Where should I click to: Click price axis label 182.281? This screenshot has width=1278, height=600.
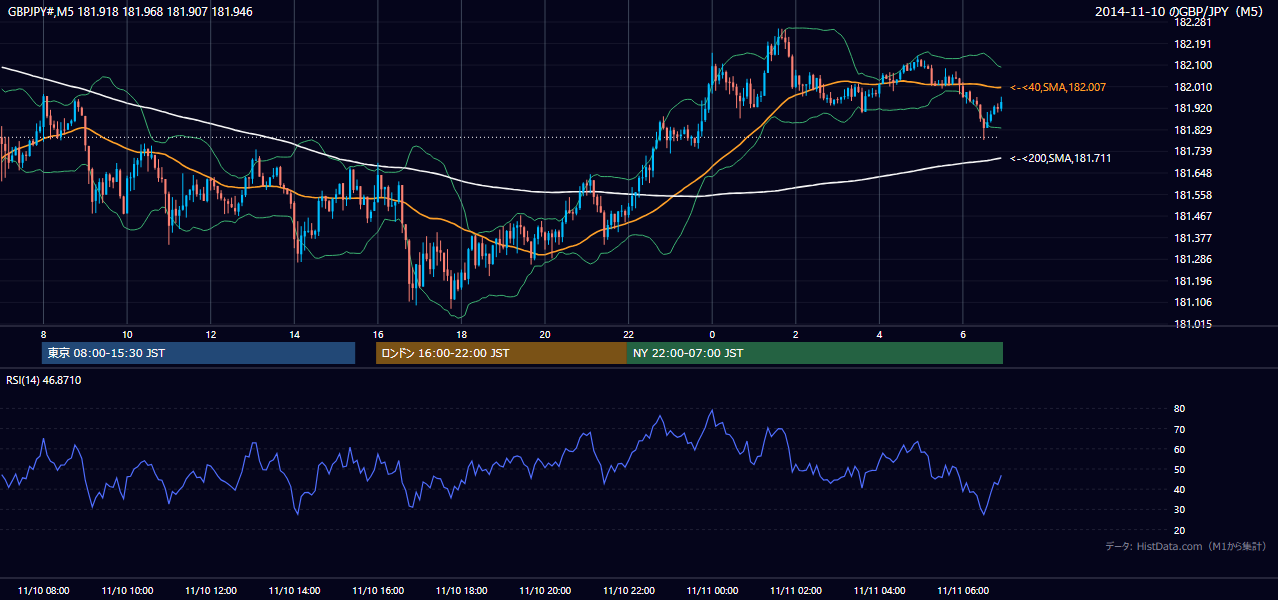pos(1193,22)
